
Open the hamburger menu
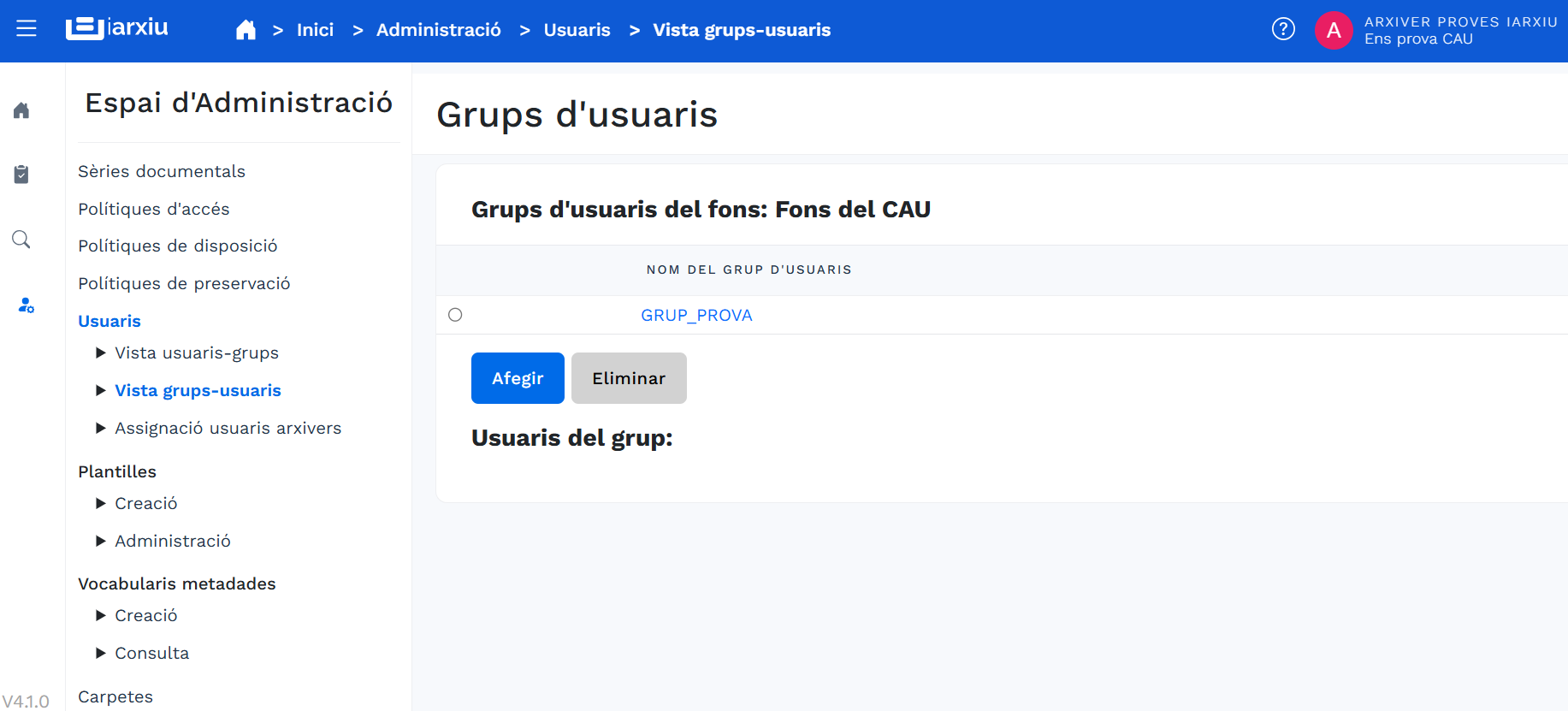pos(27,29)
